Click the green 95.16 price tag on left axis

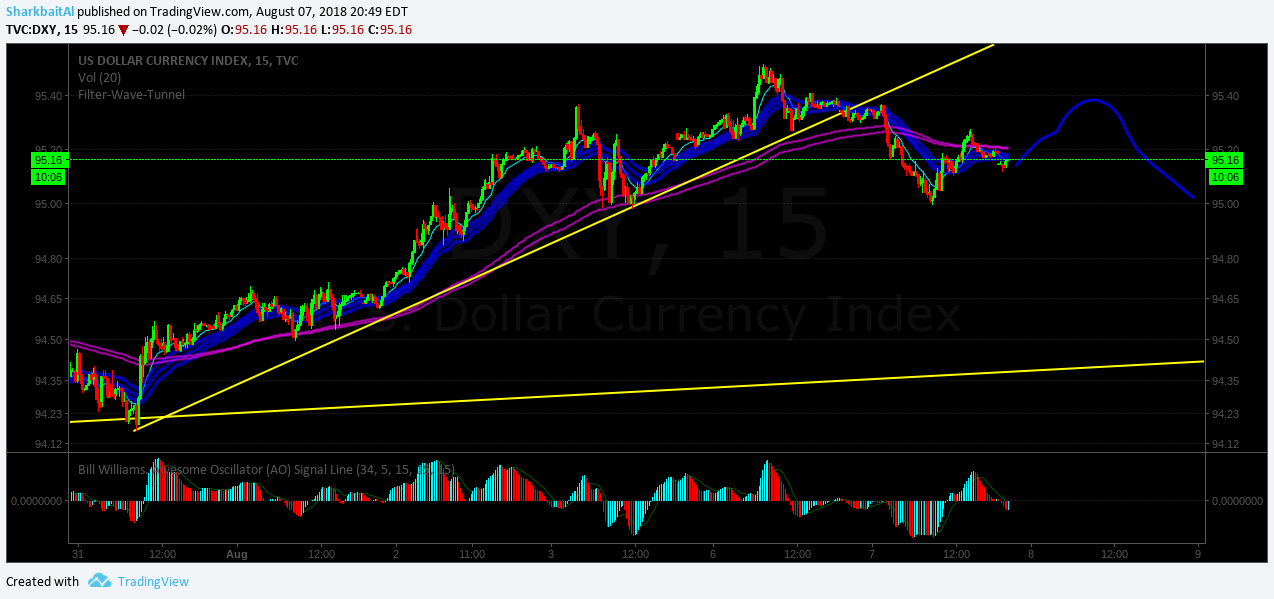[x=49, y=159]
